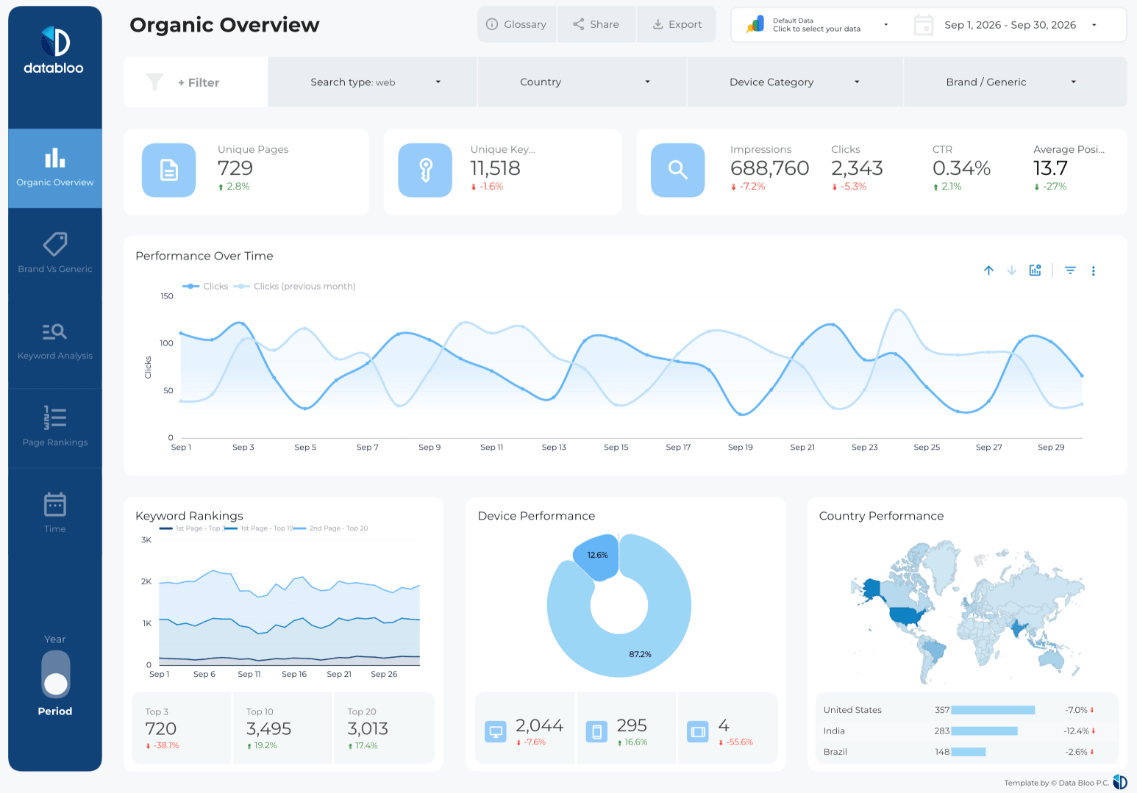Click the CTR value 0.34%
The height and width of the screenshot is (793, 1137).
(962, 168)
